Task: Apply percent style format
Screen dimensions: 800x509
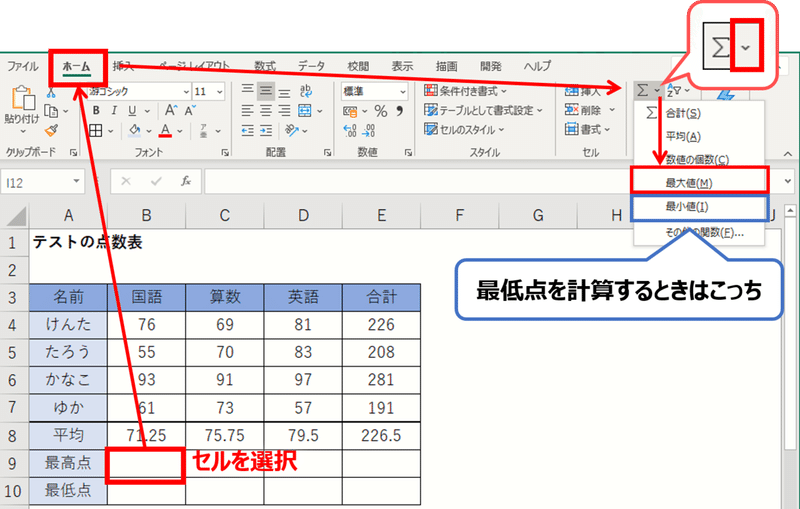Action: pyautogui.click(x=381, y=111)
